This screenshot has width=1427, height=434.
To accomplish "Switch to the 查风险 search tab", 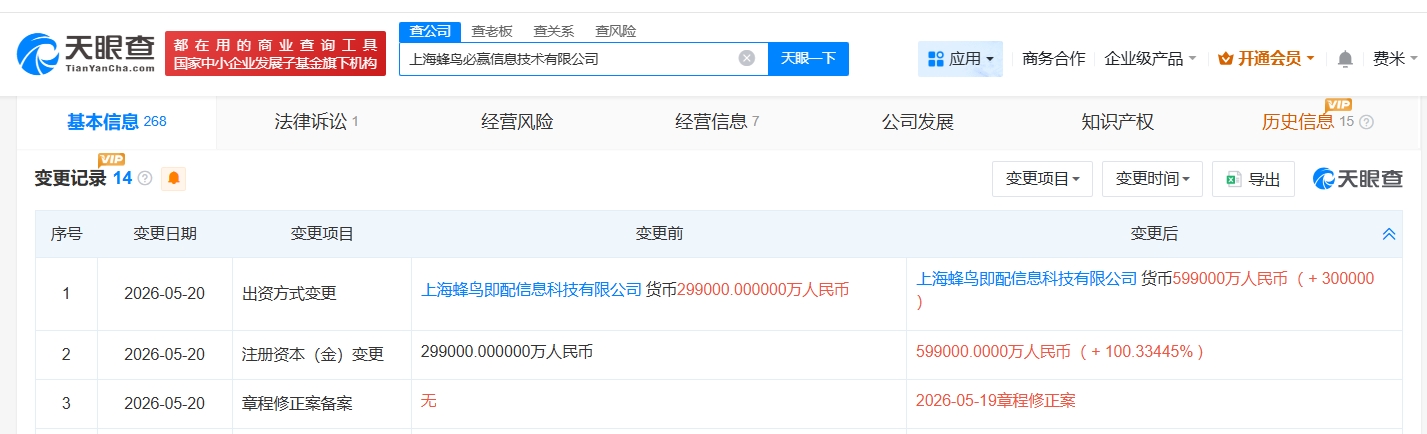I will pos(615,31).
